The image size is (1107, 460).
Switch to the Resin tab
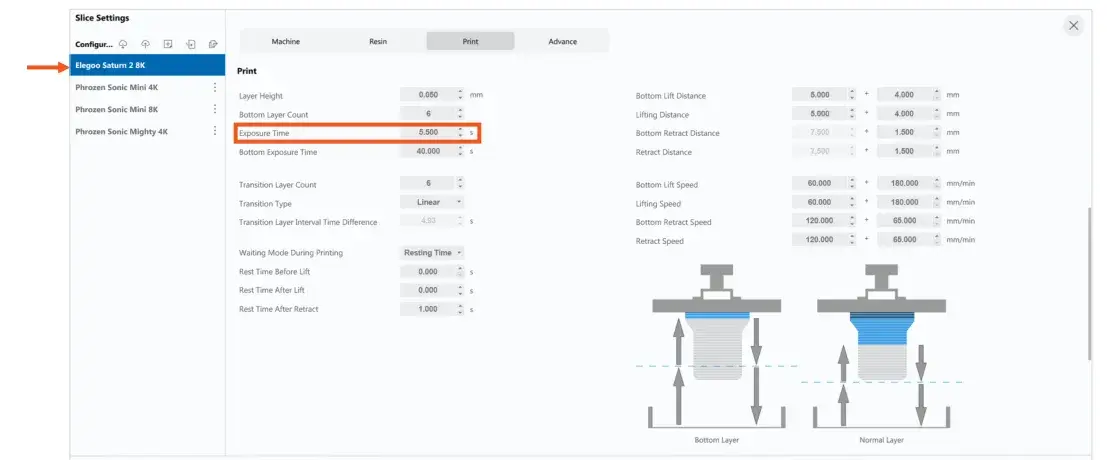(377, 41)
